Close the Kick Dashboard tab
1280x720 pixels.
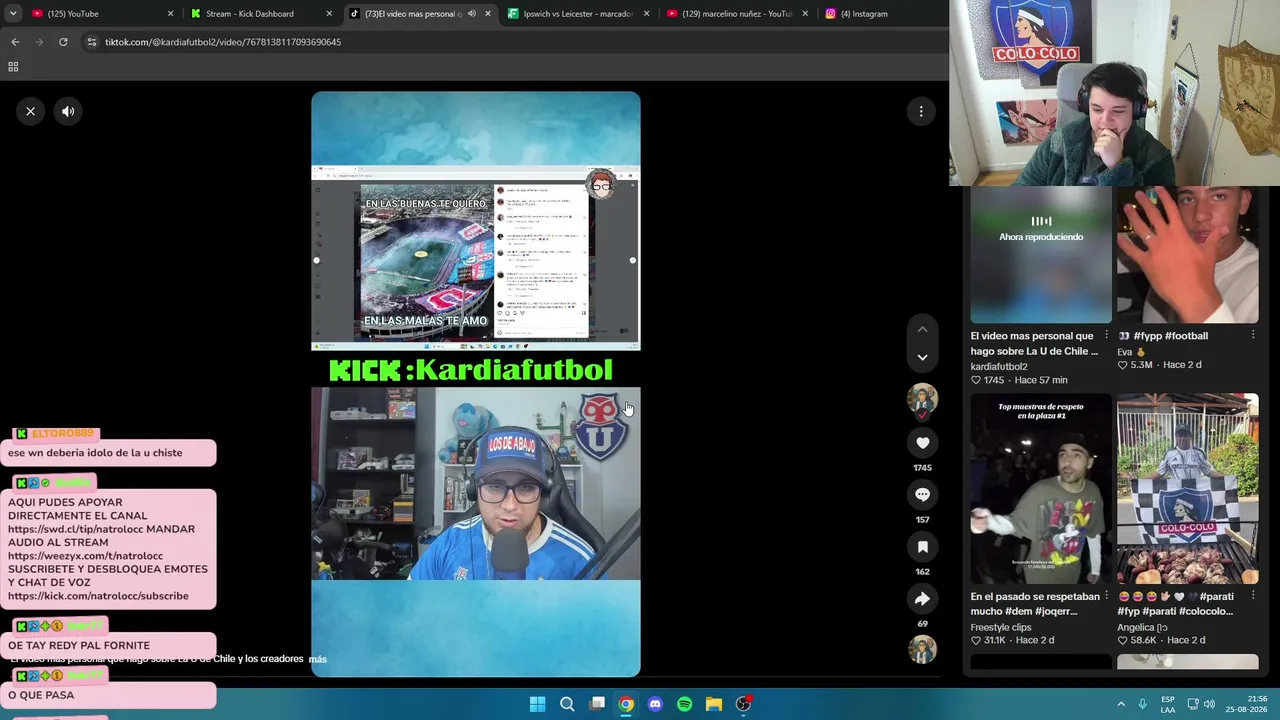click(x=329, y=14)
